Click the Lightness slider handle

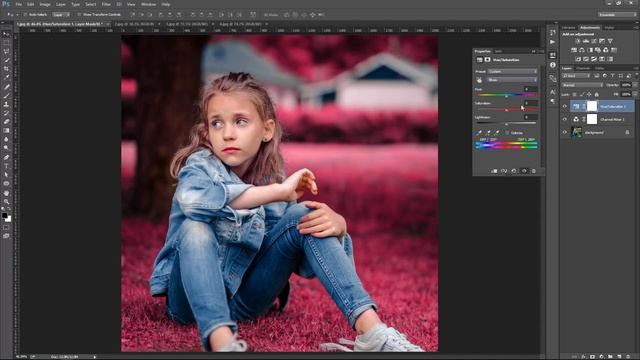pos(506,124)
